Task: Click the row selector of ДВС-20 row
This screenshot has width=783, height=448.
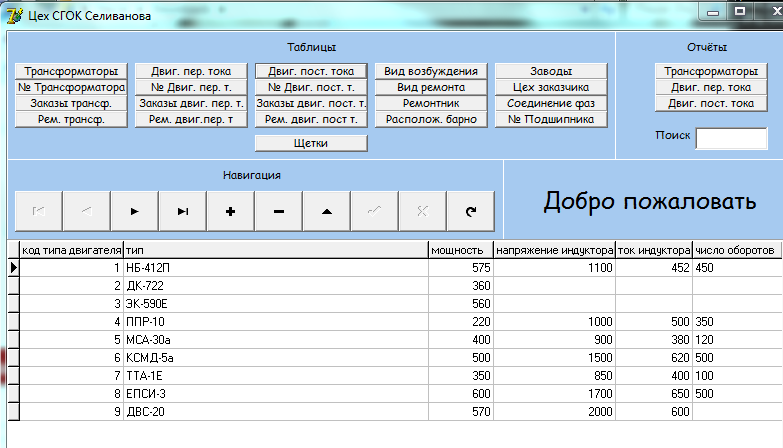Action: click(13, 412)
